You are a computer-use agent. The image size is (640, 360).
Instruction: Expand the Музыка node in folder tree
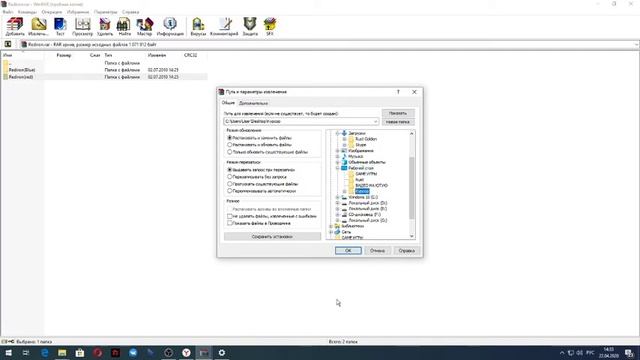click(338, 156)
